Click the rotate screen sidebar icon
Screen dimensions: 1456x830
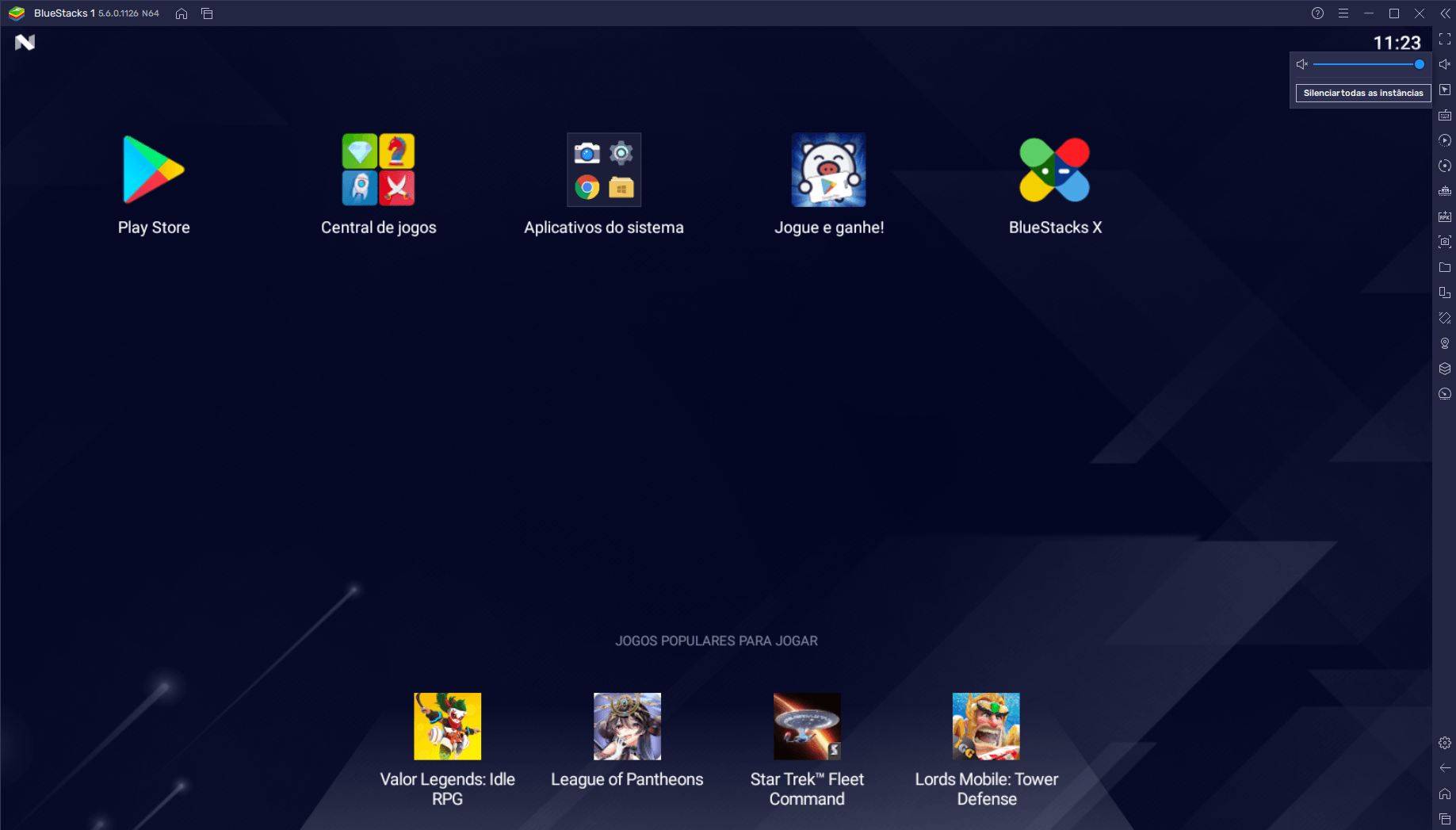click(x=1445, y=293)
